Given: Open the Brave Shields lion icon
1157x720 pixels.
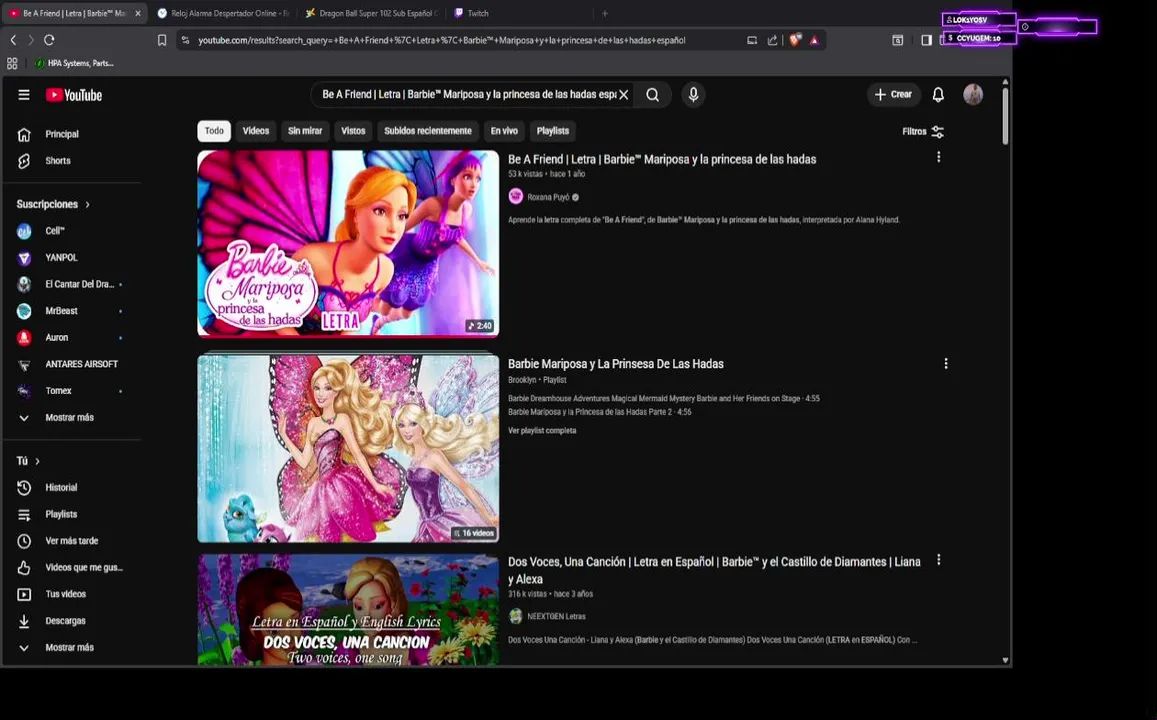Looking at the screenshot, I should (795, 41).
